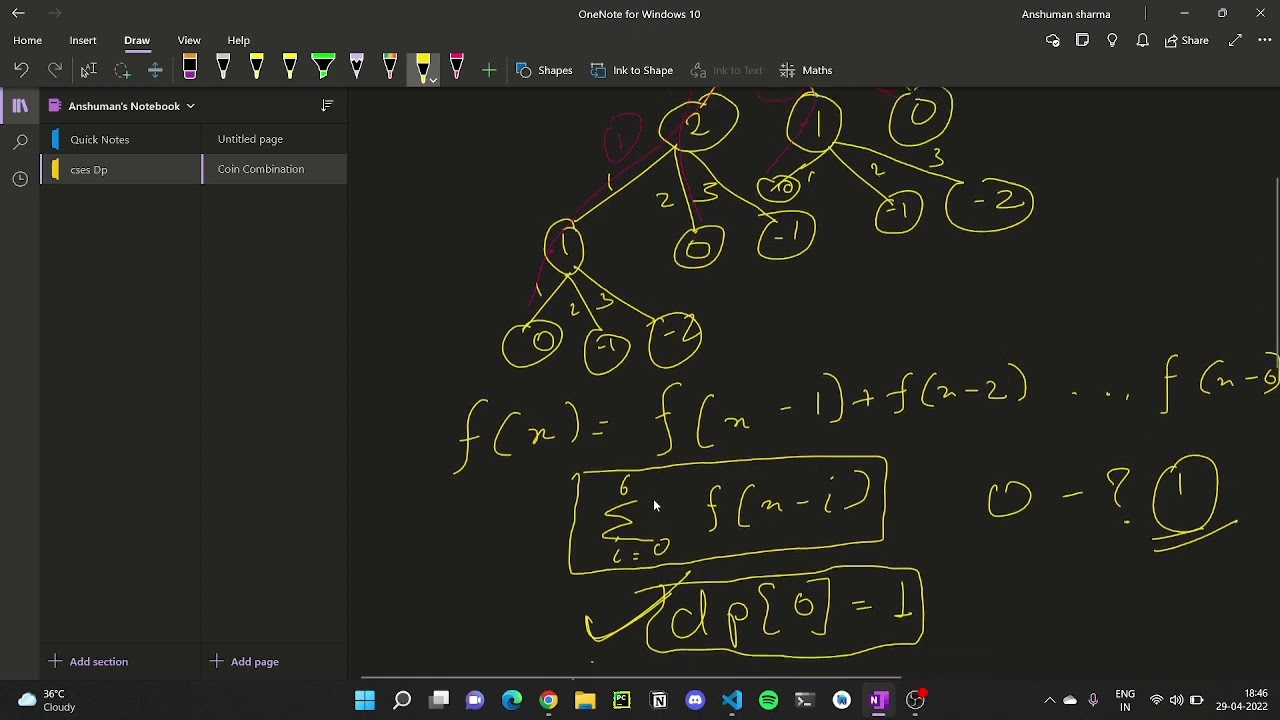Open the Untitled page

pyautogui.click(x=275, y=139)
